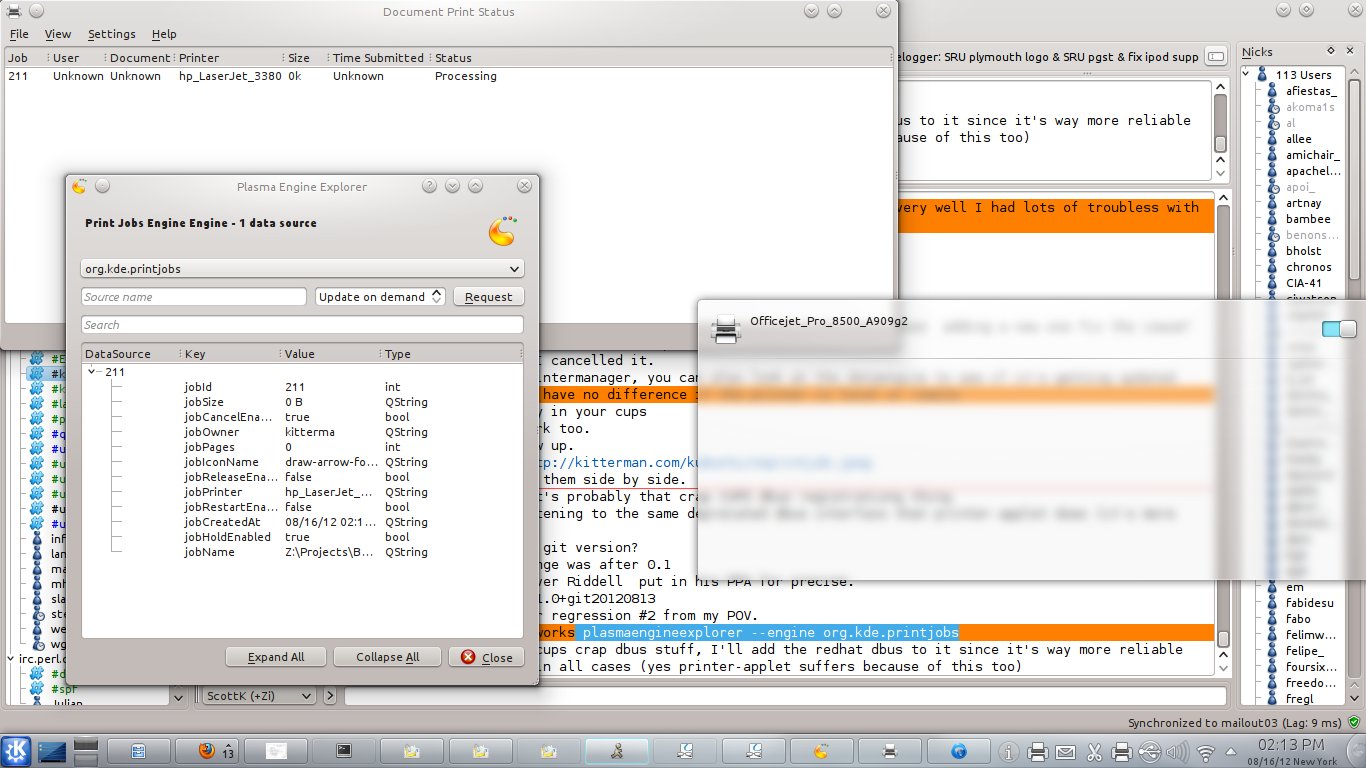The image size is (1366, 768).
Task: Click the Officejet_Pro_8500 printer icon
Action: tap(725, 329)
